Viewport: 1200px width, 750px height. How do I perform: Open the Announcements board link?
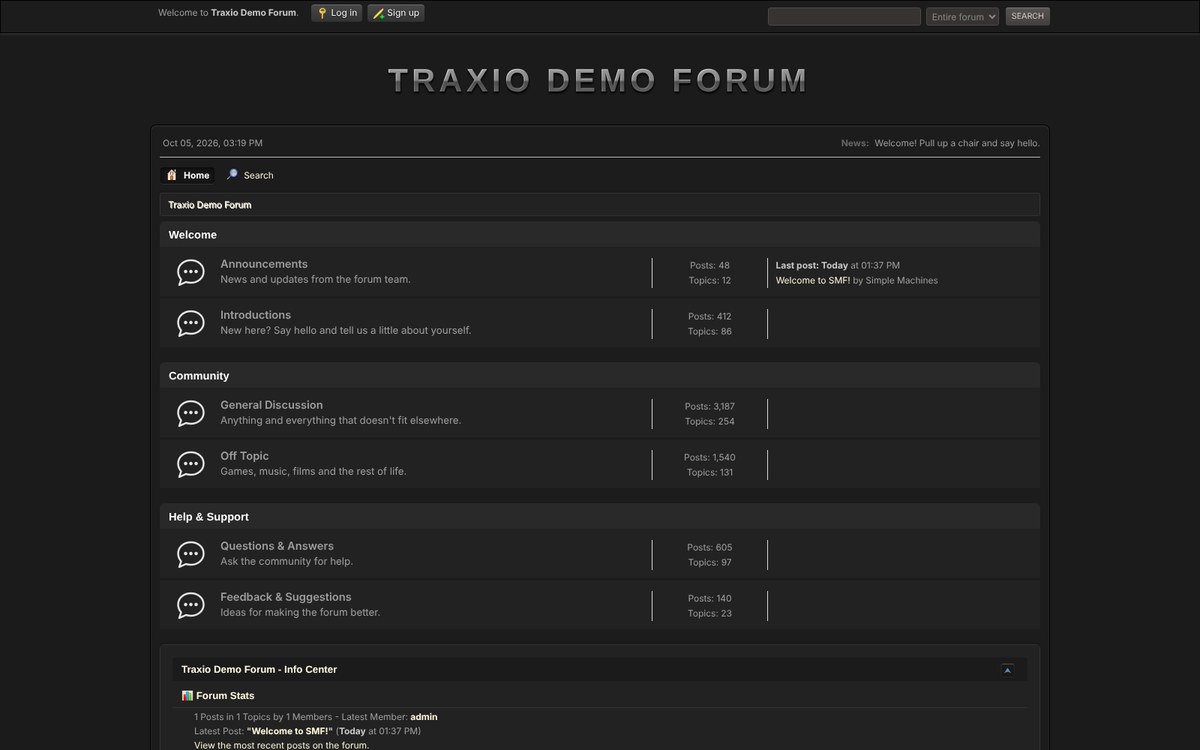click(264, 264)
